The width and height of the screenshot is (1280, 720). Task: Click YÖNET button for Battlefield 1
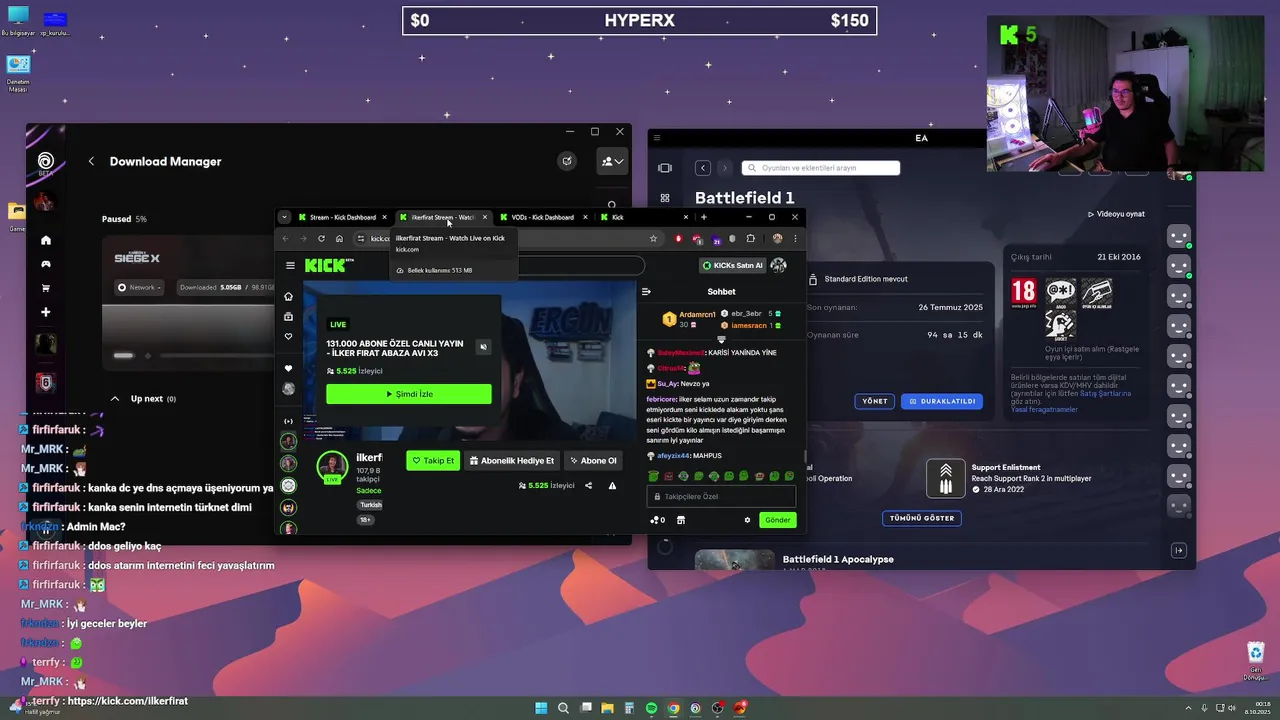875,401
